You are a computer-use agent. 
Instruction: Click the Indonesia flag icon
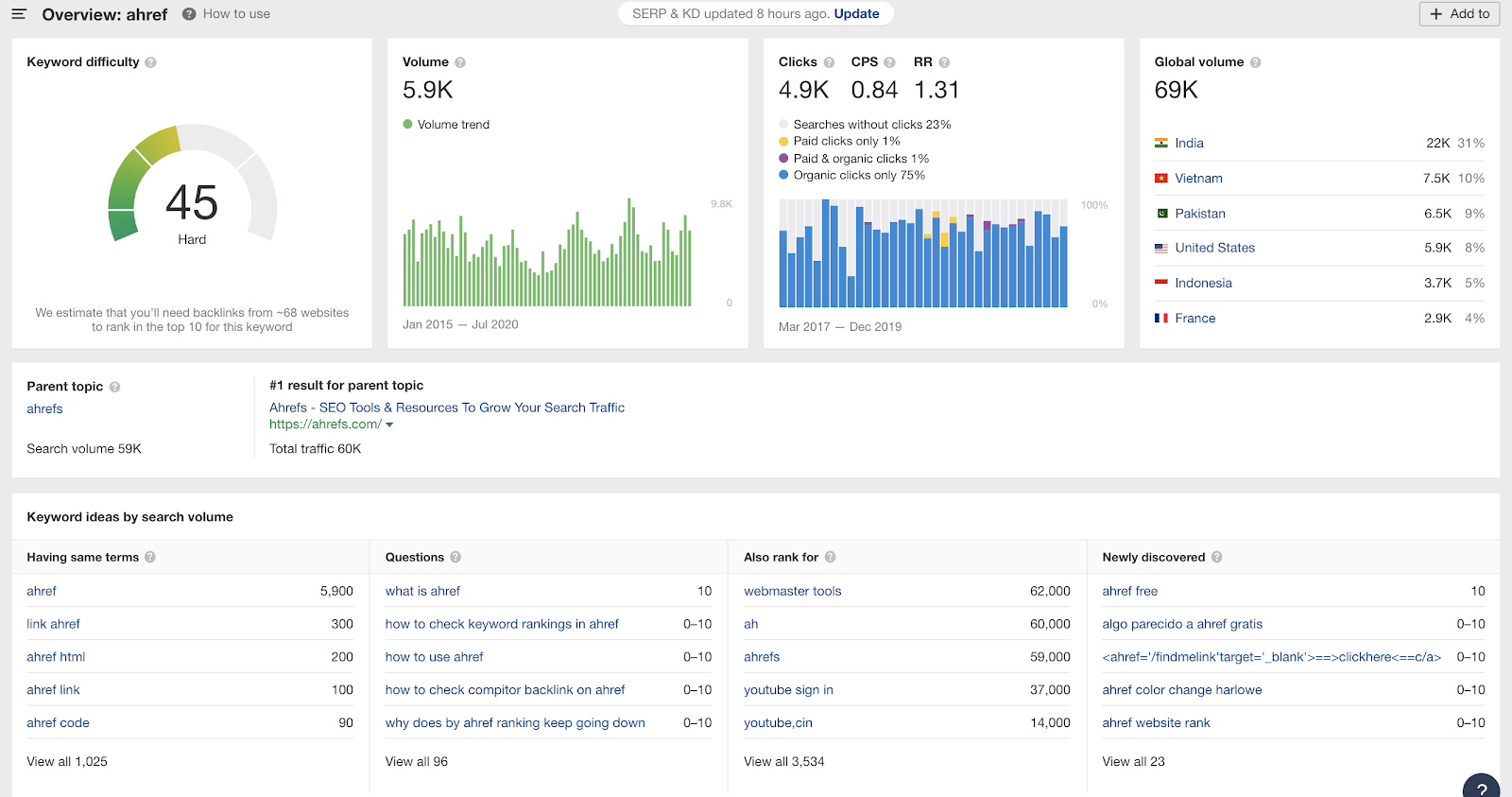pyautogui.click(x=1161, y=283)
